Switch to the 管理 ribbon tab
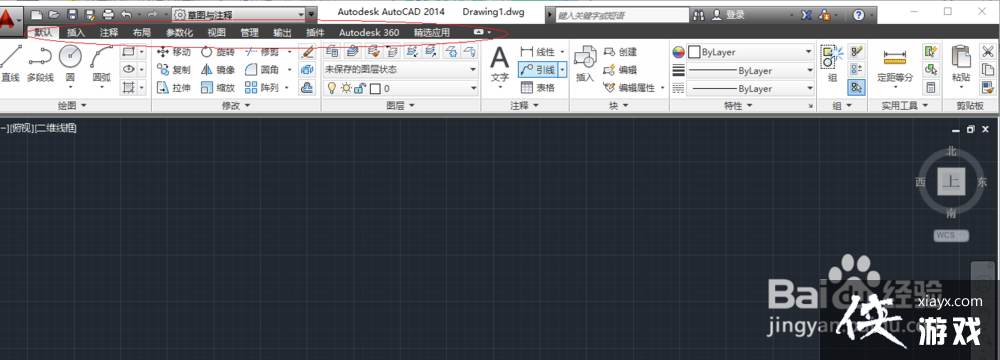 [x=249, y=32]
